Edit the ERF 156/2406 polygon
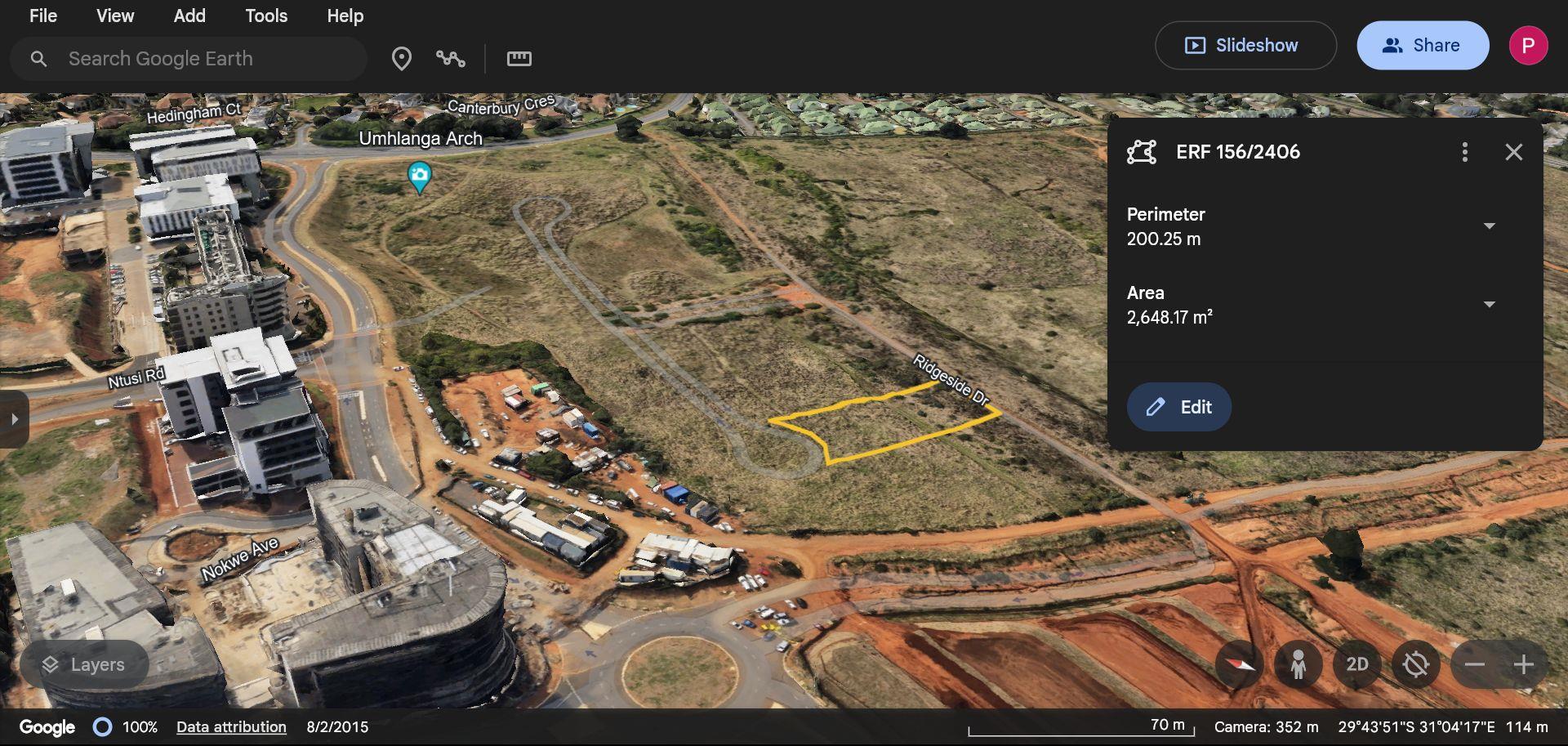Image resolution: width=1568 pixels, height=746 pixels. 1178,406
